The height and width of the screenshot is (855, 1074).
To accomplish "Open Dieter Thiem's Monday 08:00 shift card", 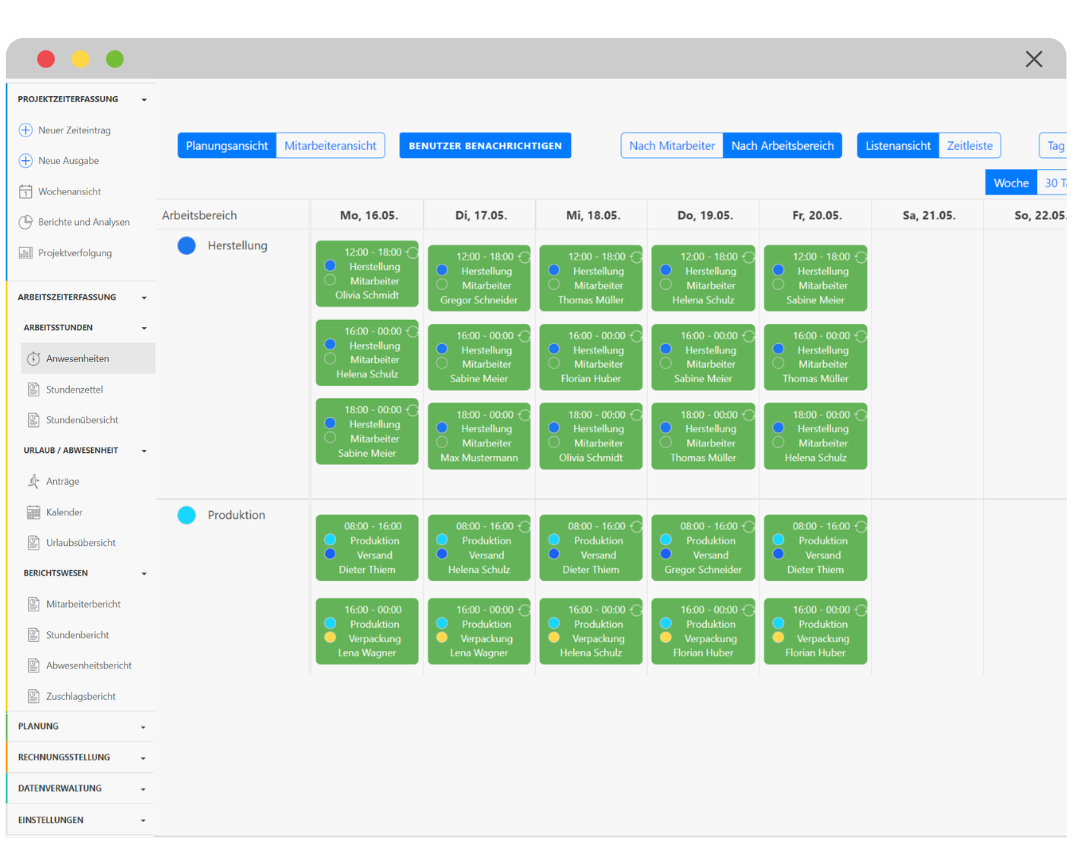I will (367, 548).
